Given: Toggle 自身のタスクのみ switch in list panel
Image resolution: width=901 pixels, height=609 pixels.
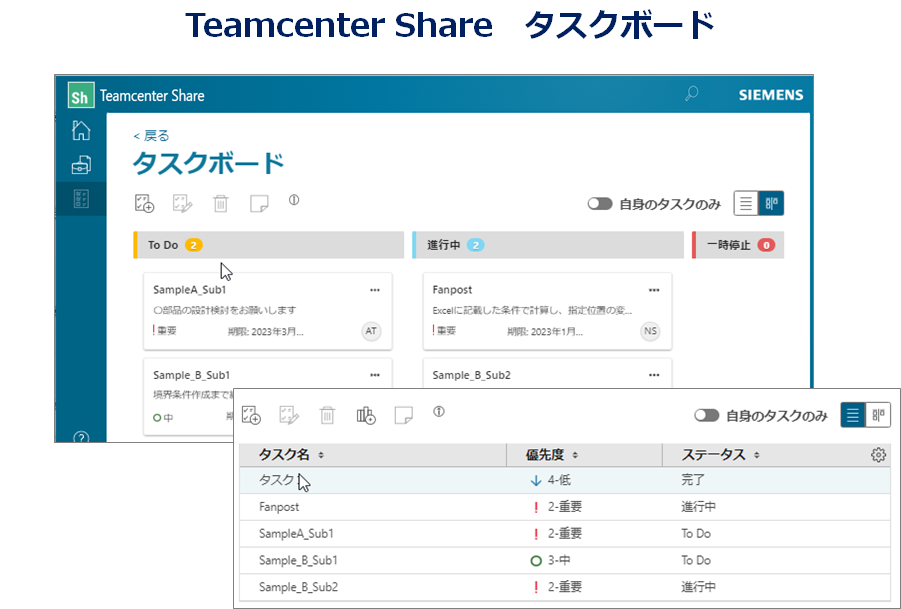Looking at the screenshot, I should [x=707, y=415].
